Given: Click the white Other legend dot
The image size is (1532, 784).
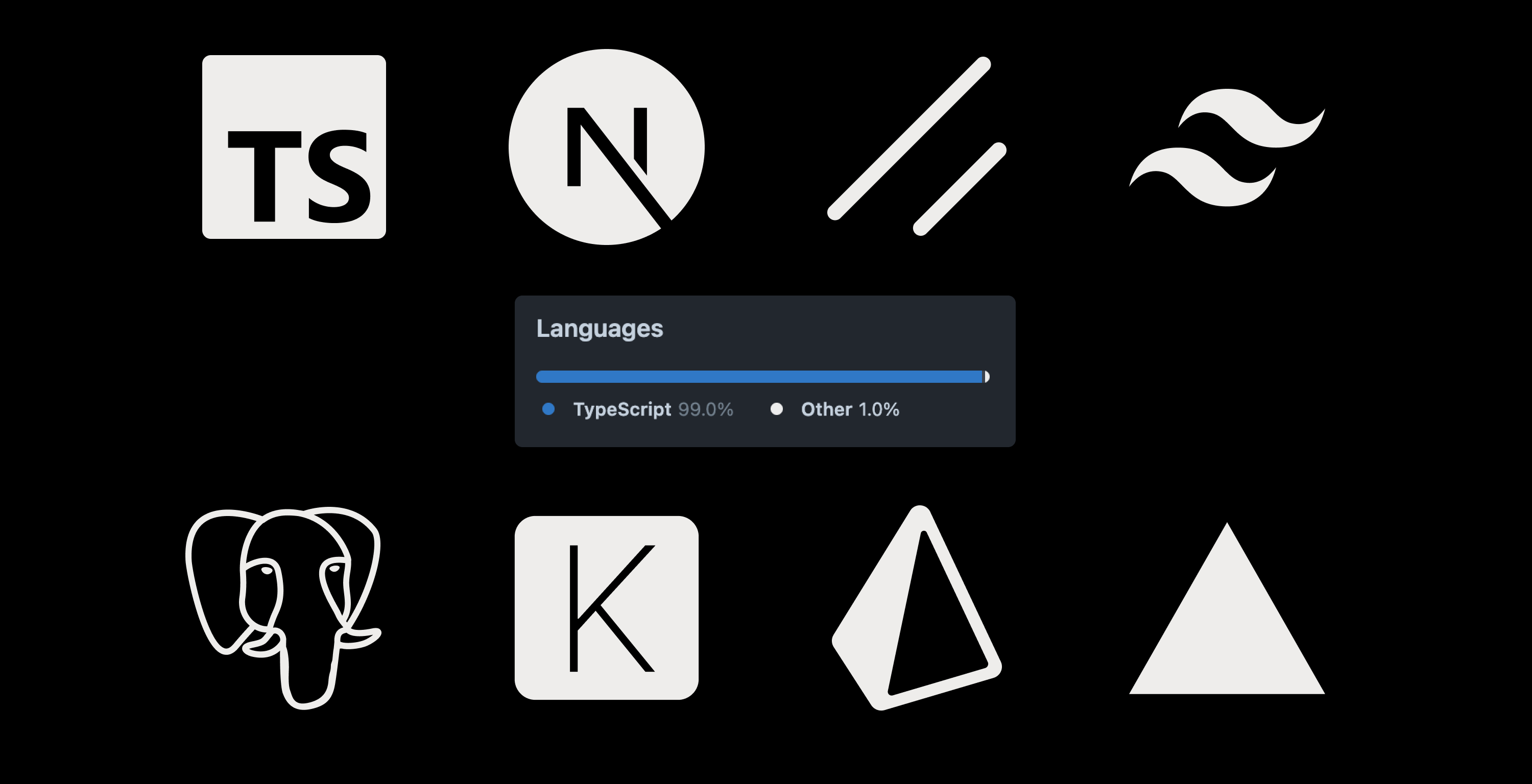Looking at the screenshot, I should [x=776, y=409].
